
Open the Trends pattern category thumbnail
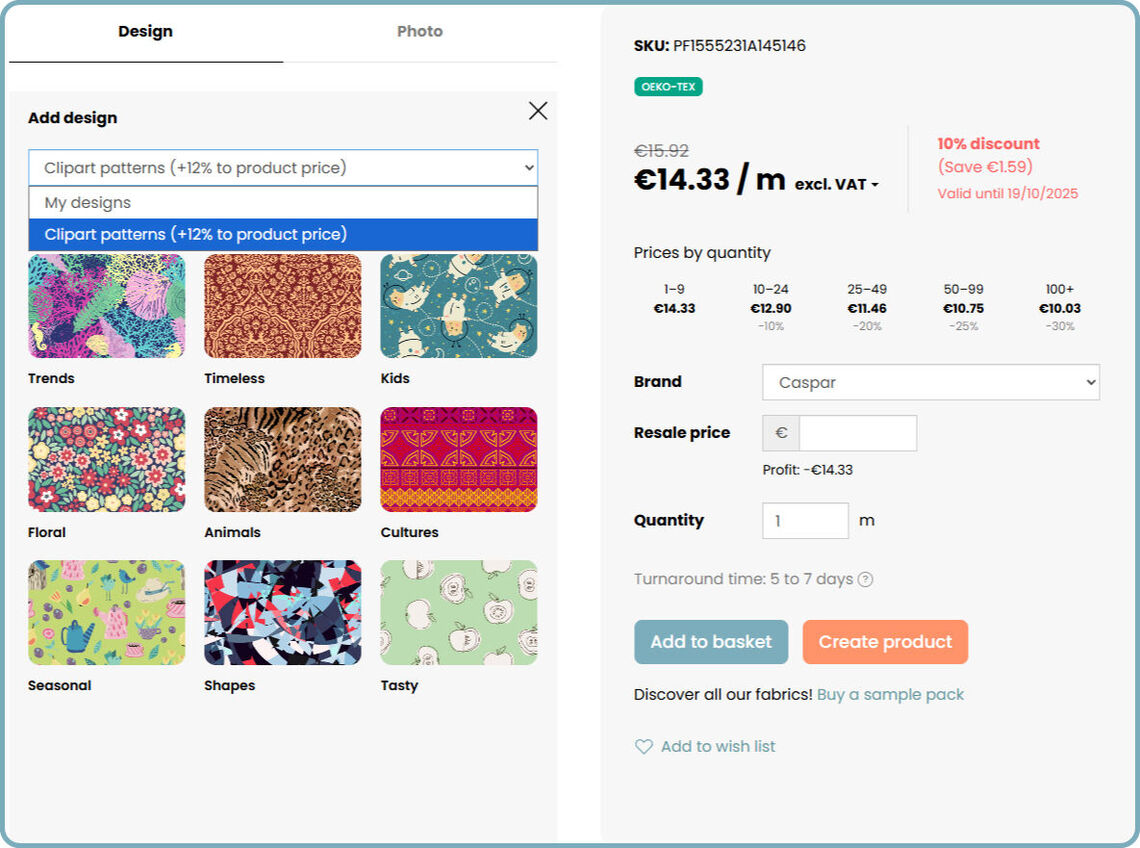(107, 306)
